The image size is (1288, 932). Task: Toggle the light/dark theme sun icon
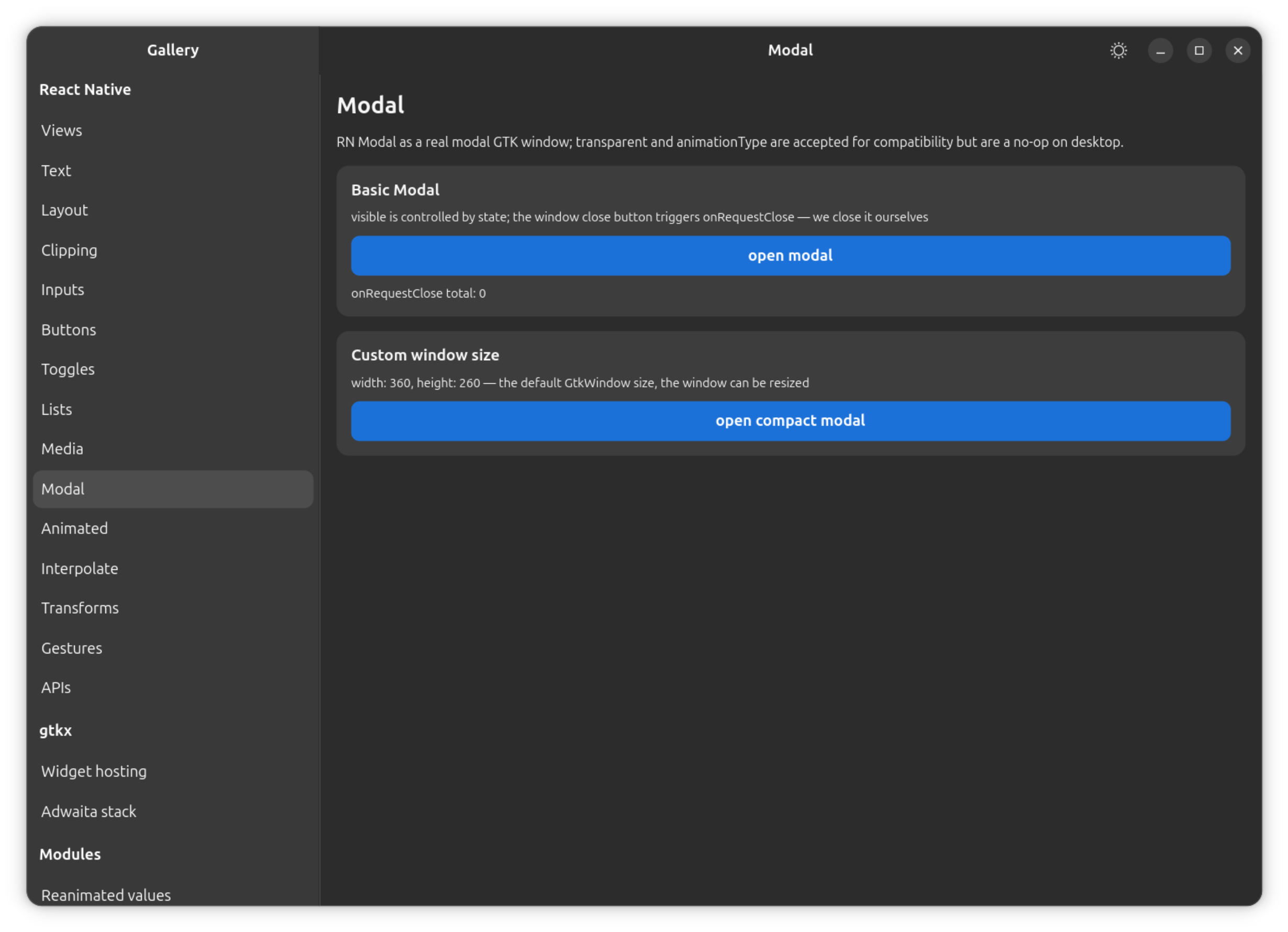pos(1118,51)
